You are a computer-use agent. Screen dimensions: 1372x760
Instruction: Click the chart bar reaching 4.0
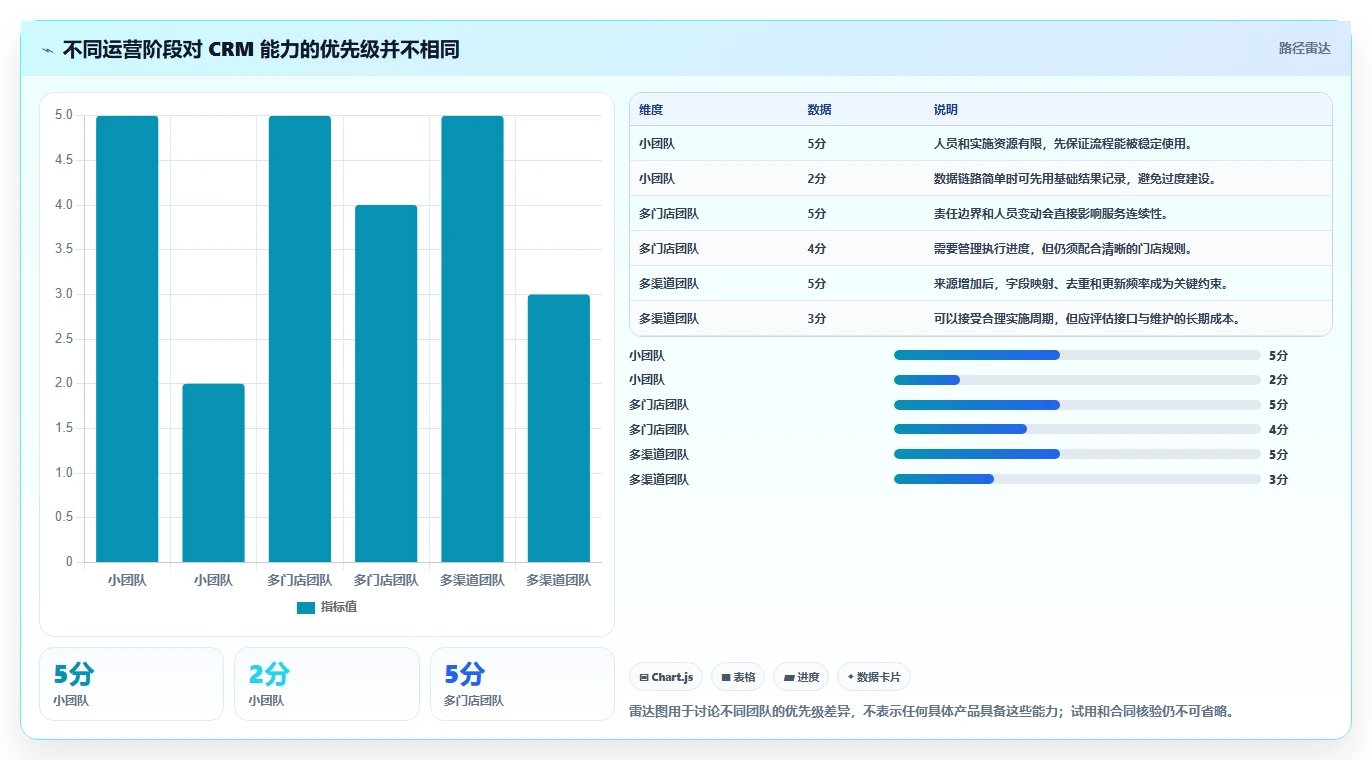click(x=386, y=384)
